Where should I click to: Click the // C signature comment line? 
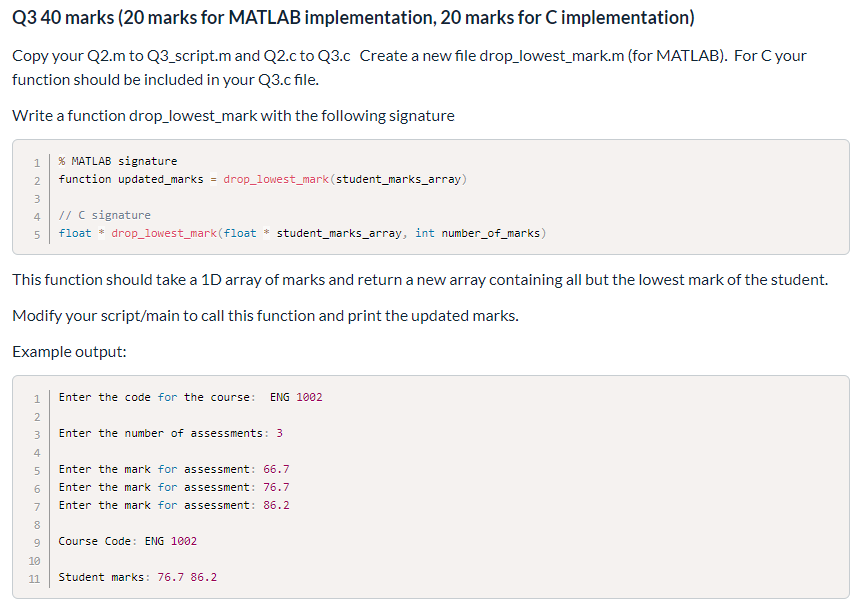pyautogui.click(x=105, y=214)
